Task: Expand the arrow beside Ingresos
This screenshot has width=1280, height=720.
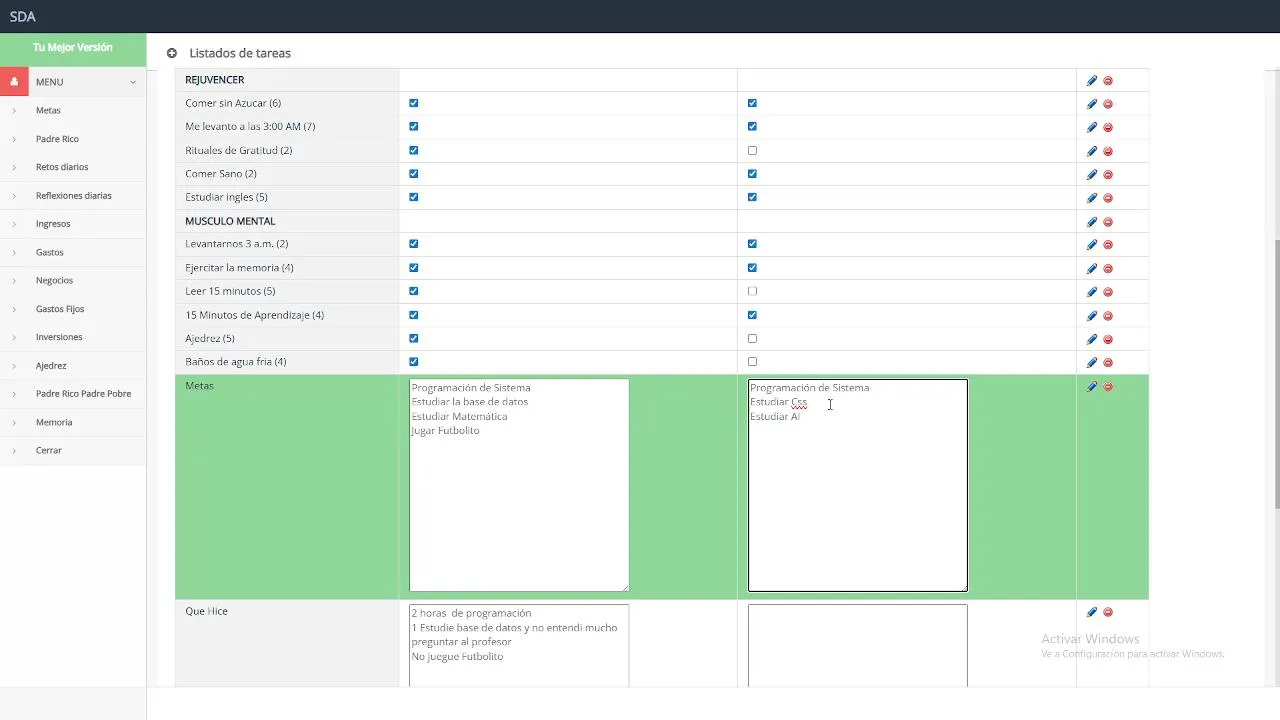Action: pyautogui.click(x=14, y=224)
